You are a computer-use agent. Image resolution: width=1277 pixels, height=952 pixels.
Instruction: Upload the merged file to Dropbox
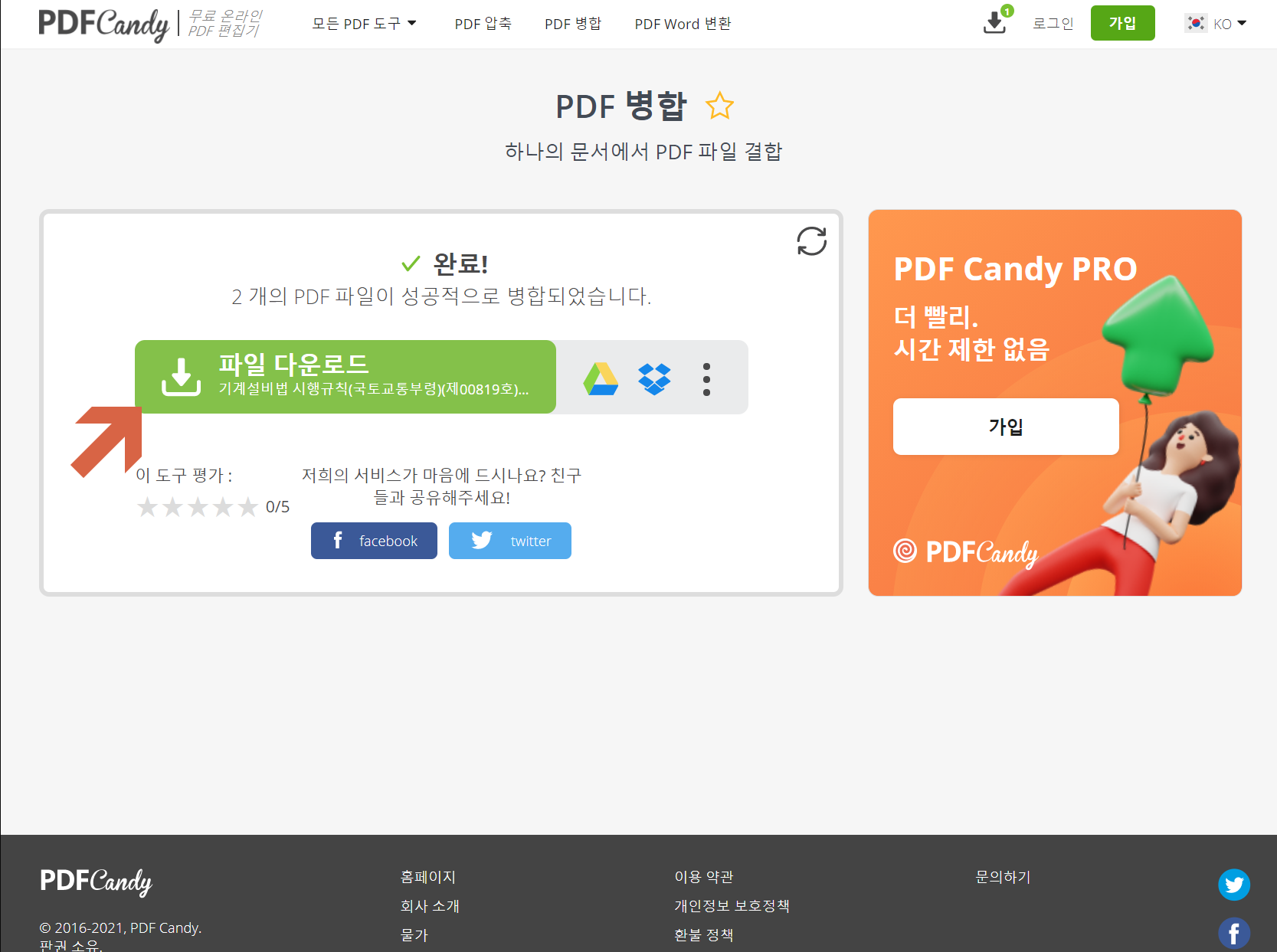pyautogui.click(x=655, y=378)
